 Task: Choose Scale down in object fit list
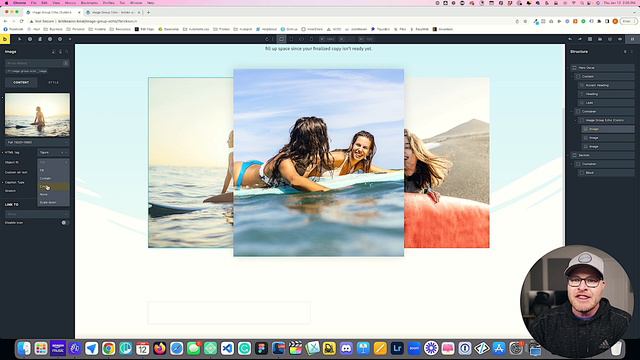point(53,202)
